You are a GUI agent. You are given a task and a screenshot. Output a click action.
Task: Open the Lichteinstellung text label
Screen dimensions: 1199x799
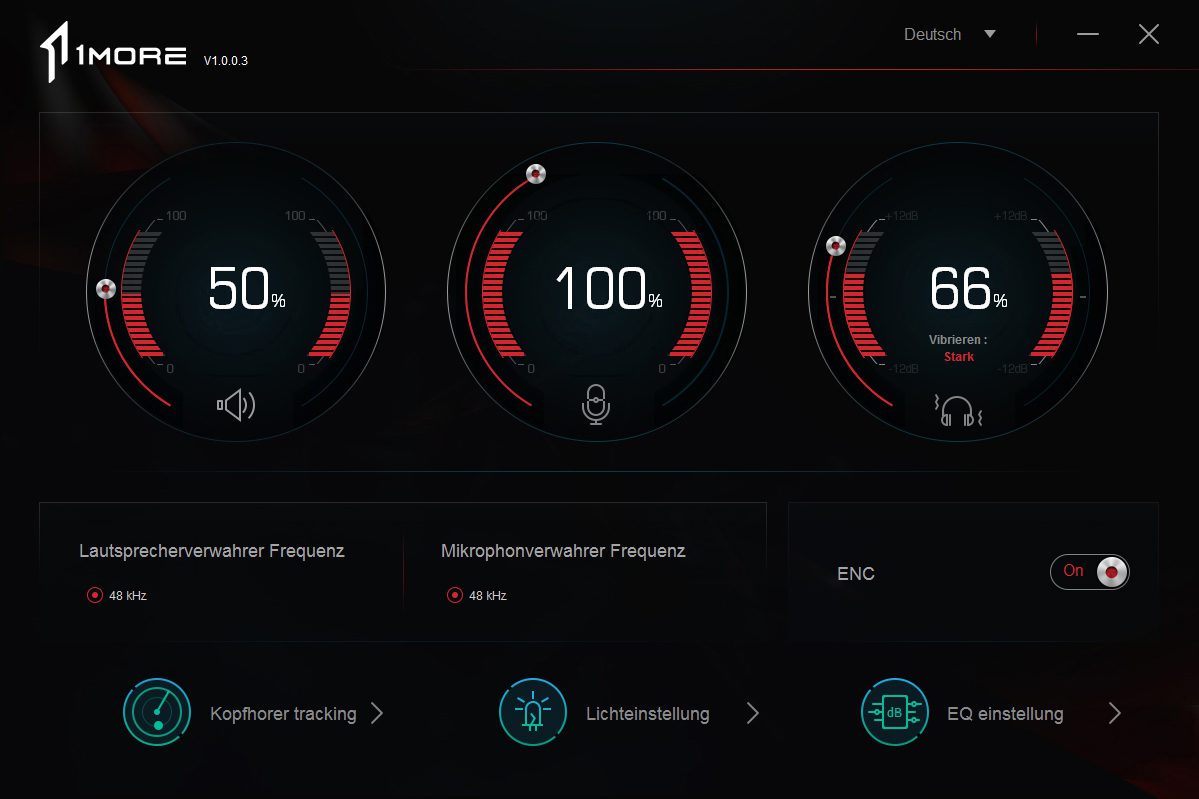coord(647,714)
